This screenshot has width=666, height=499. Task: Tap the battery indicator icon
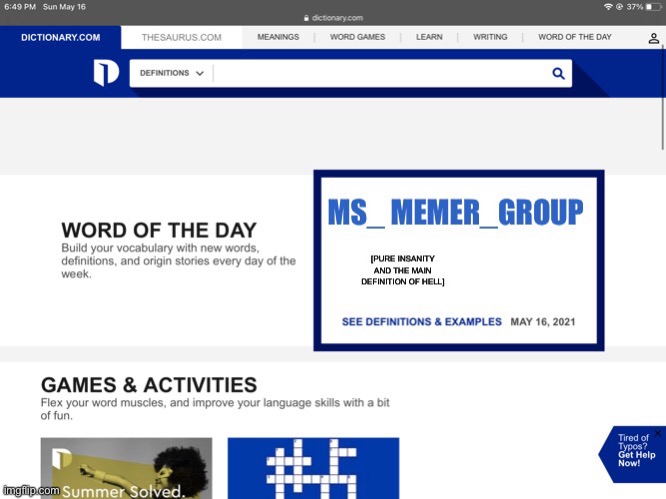point(654,7)
